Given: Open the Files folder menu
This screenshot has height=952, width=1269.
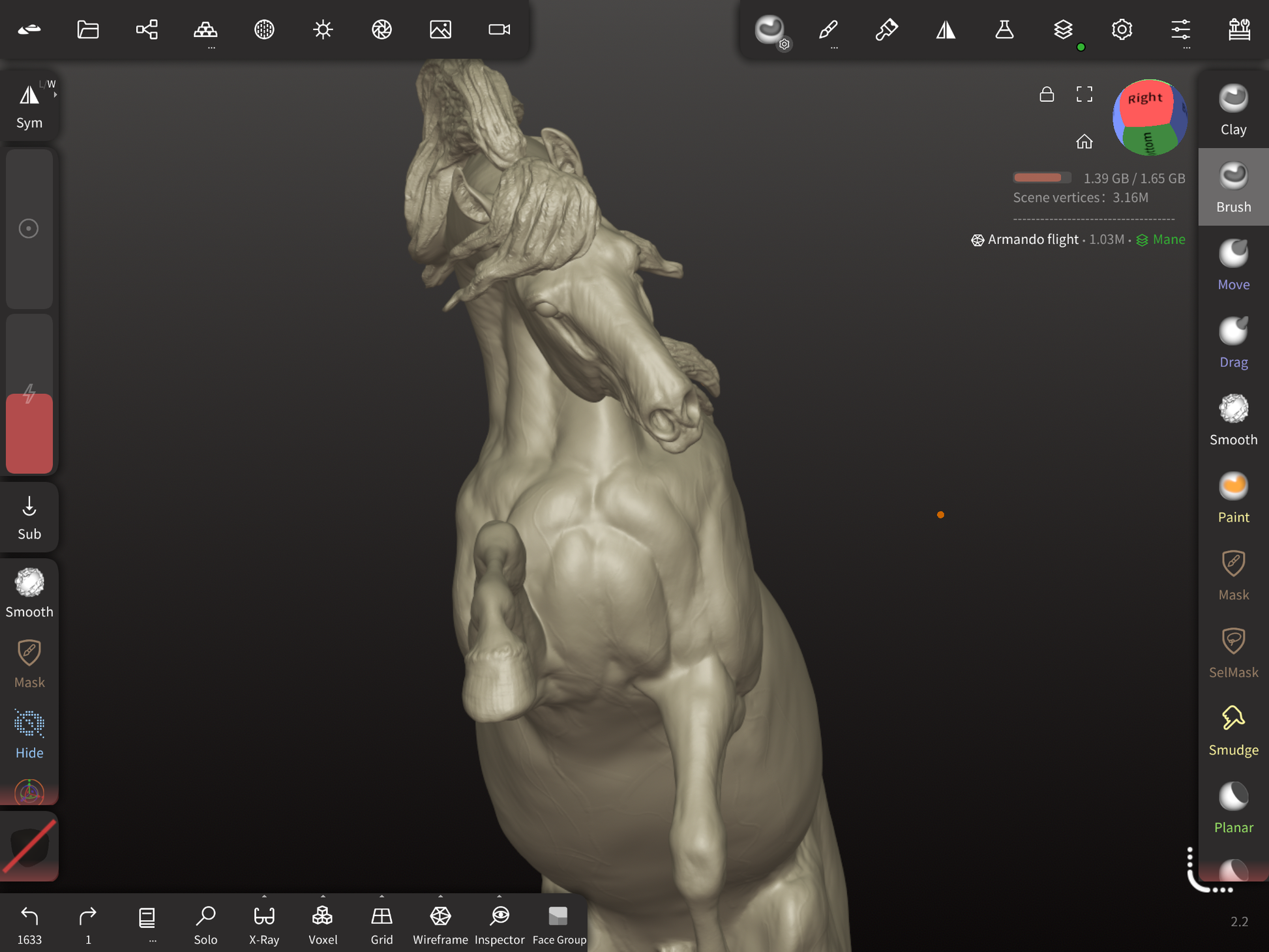Looking at the screenshot, I should coord(88,29).
